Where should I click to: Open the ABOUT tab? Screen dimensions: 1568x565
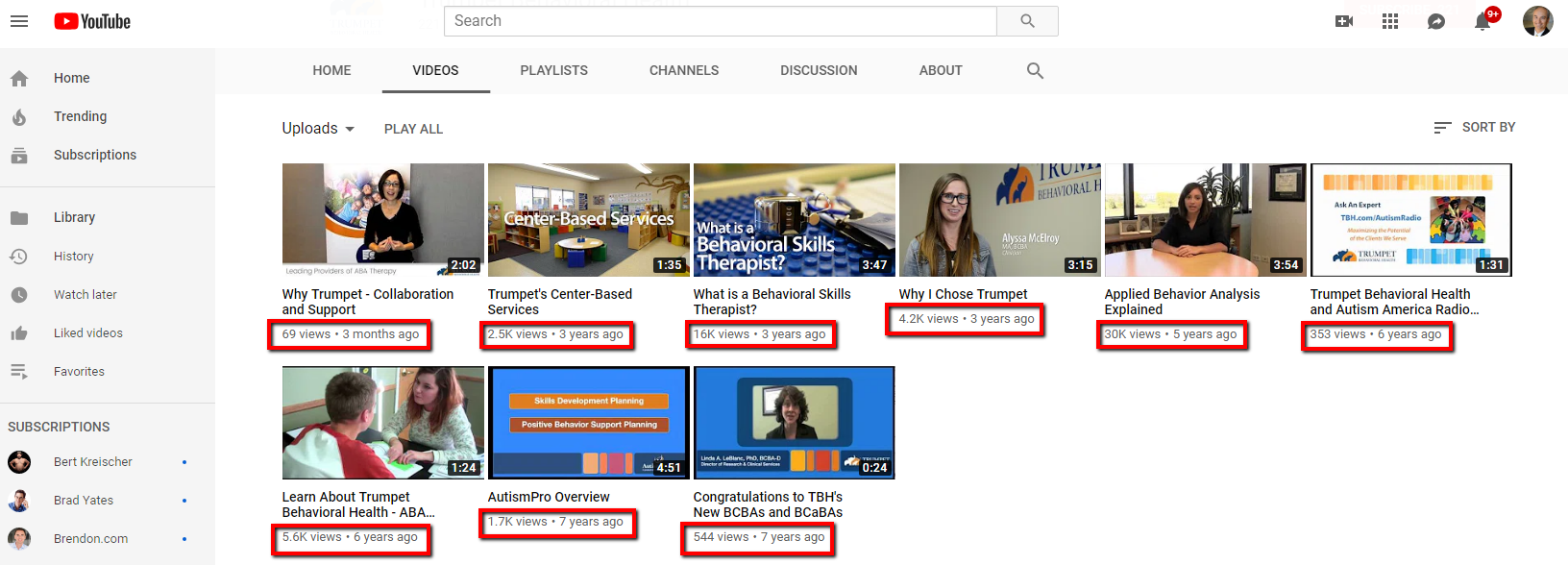(x=941, y=70)
